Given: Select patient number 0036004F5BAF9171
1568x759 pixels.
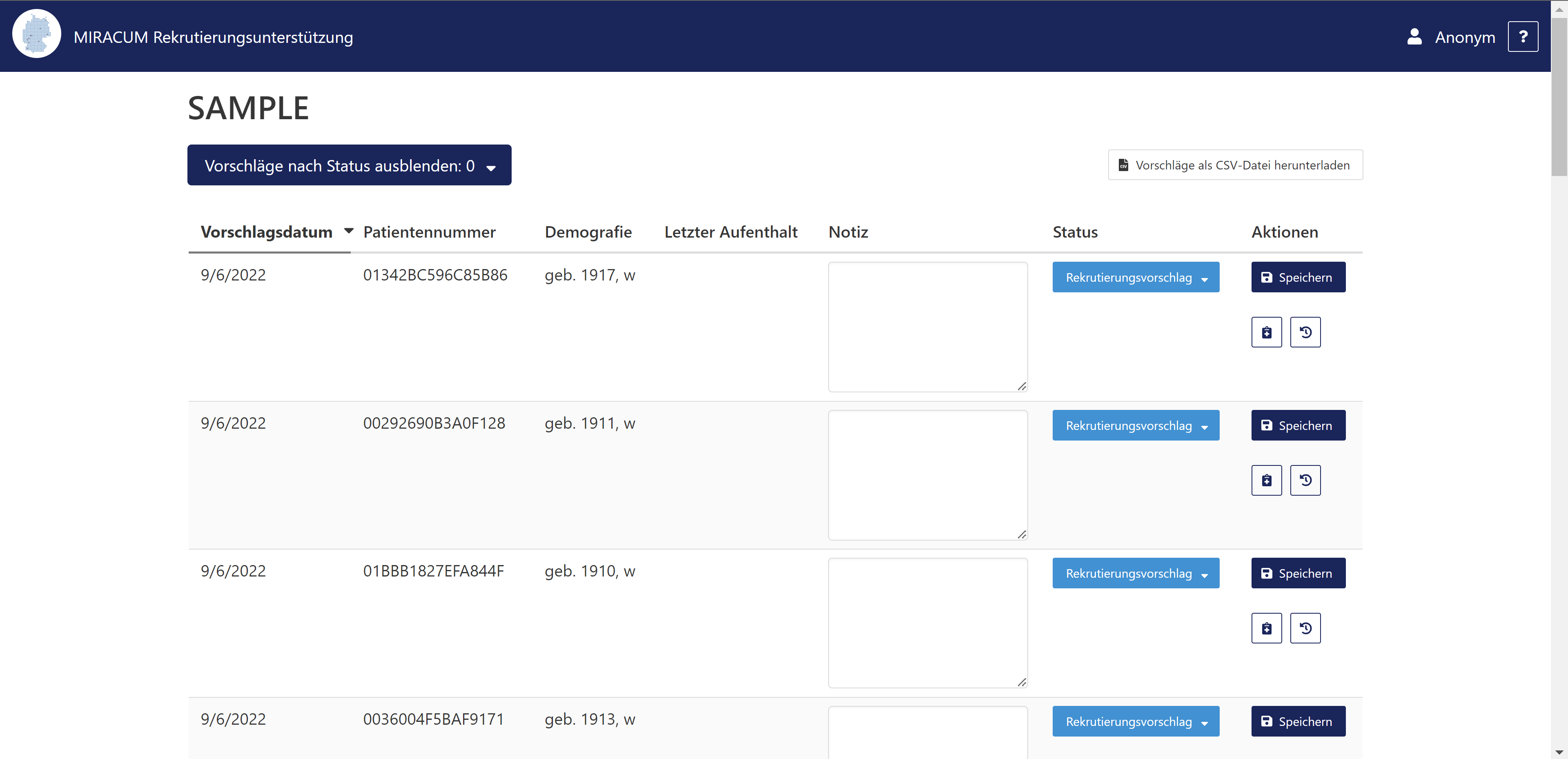Looking at the screenshot, I should (x=433, y=719).
